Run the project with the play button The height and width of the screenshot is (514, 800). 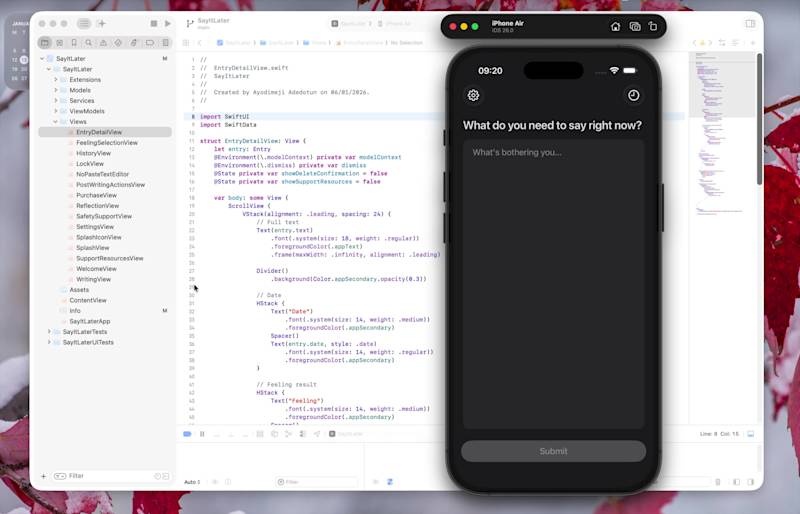coord(167,23)
